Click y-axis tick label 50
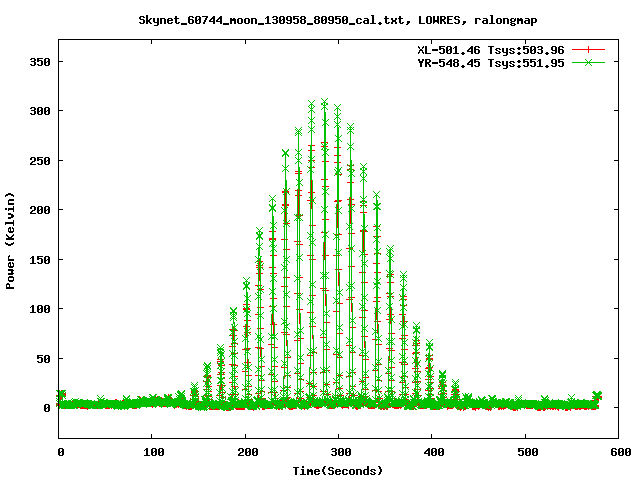Screen dimensions: 640x480 44,359
